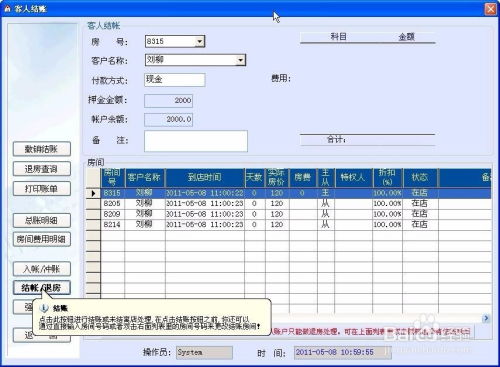This screenshot has width=500, height=367.
Task: Click the 天数 column header
Action: pyautogui.click(x=254, y=177)
